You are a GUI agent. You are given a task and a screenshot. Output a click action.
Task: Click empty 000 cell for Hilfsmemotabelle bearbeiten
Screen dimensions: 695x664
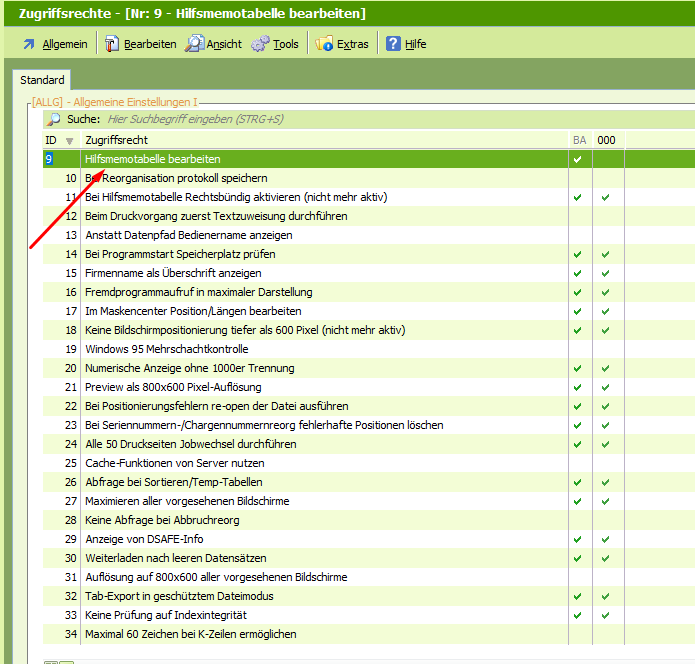(x=608, y=159)
